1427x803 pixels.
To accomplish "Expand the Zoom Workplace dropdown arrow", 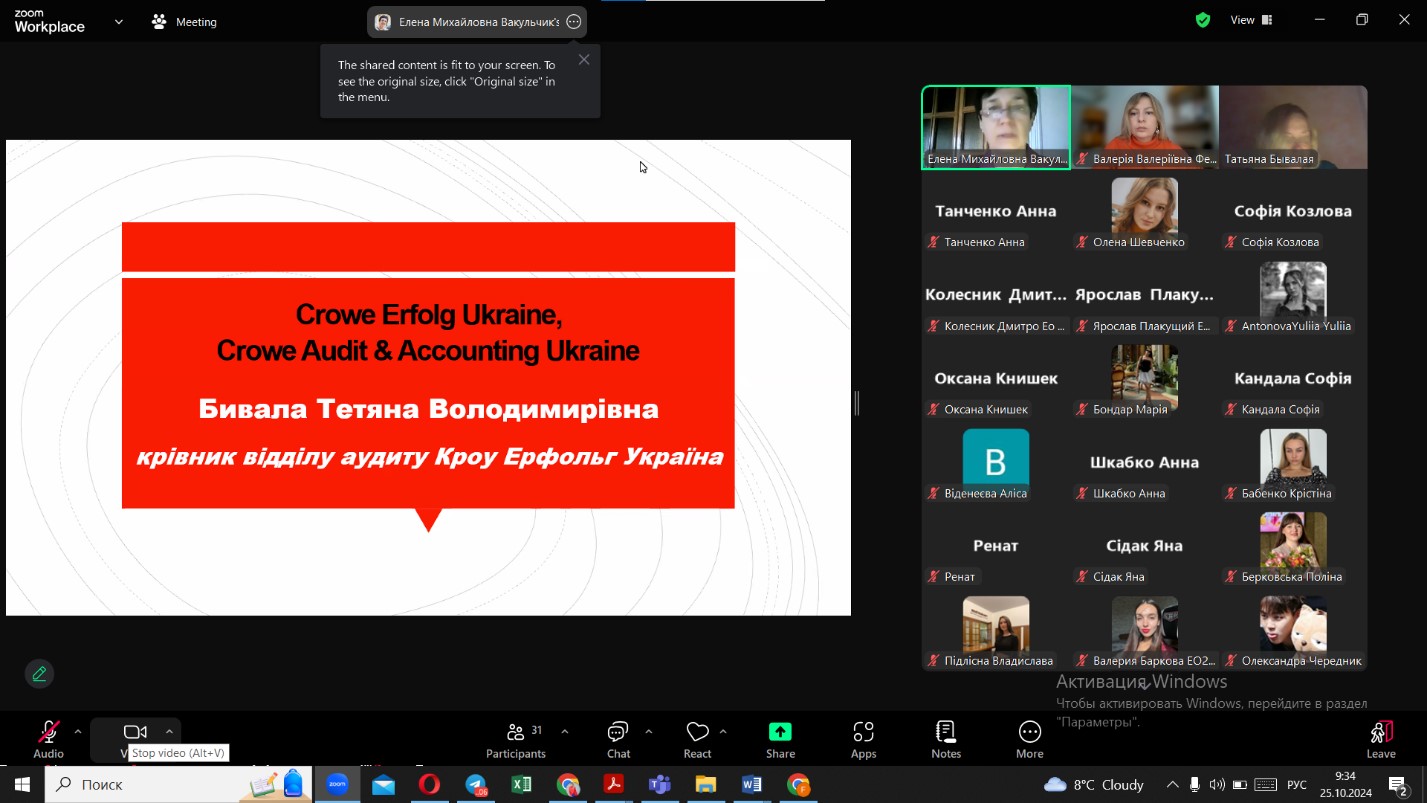I will tap(119, 22).
